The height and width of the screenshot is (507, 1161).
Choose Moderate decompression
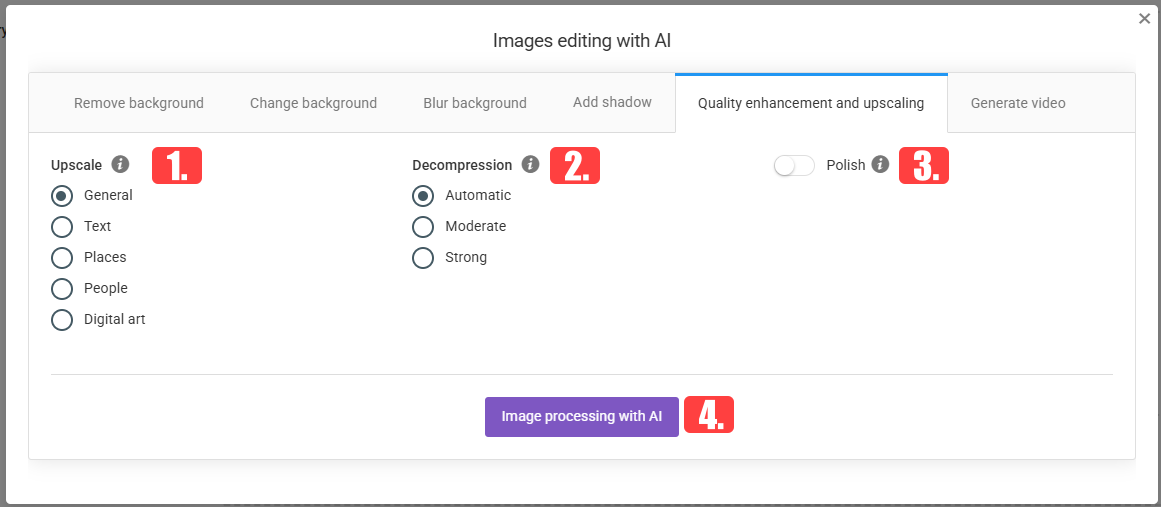423,226
